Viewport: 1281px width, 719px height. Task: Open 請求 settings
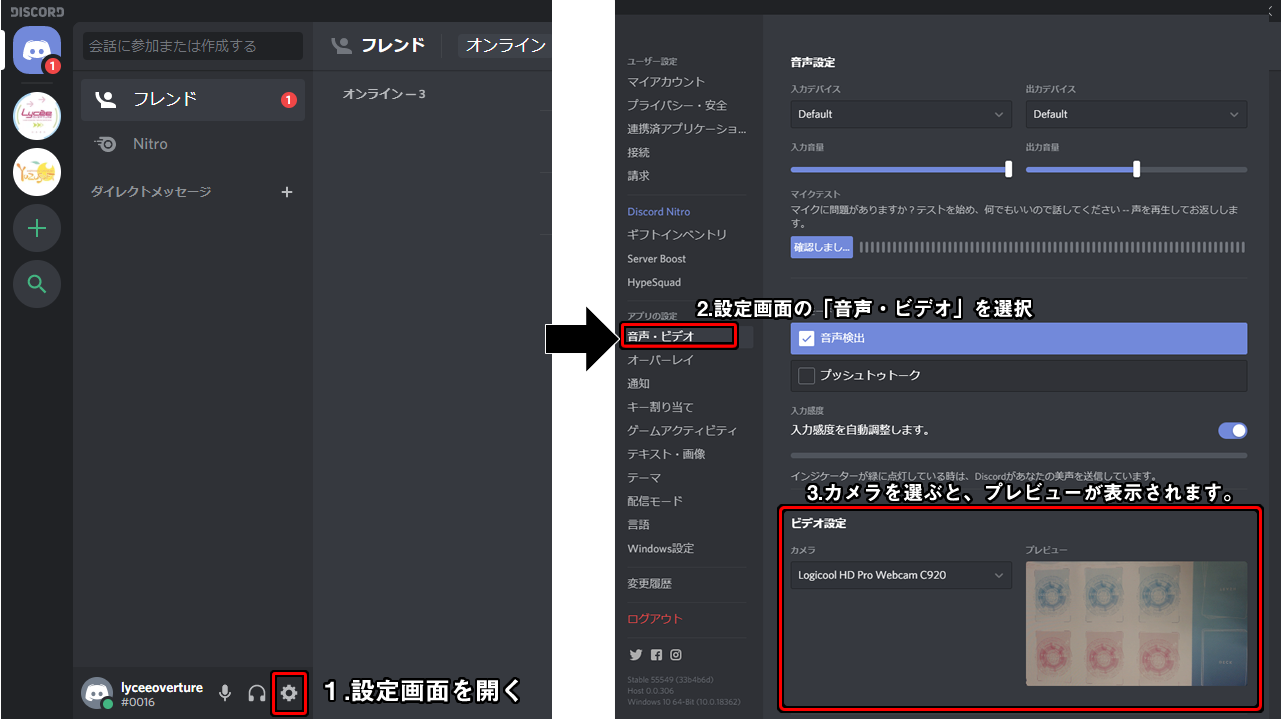point(639,176)
